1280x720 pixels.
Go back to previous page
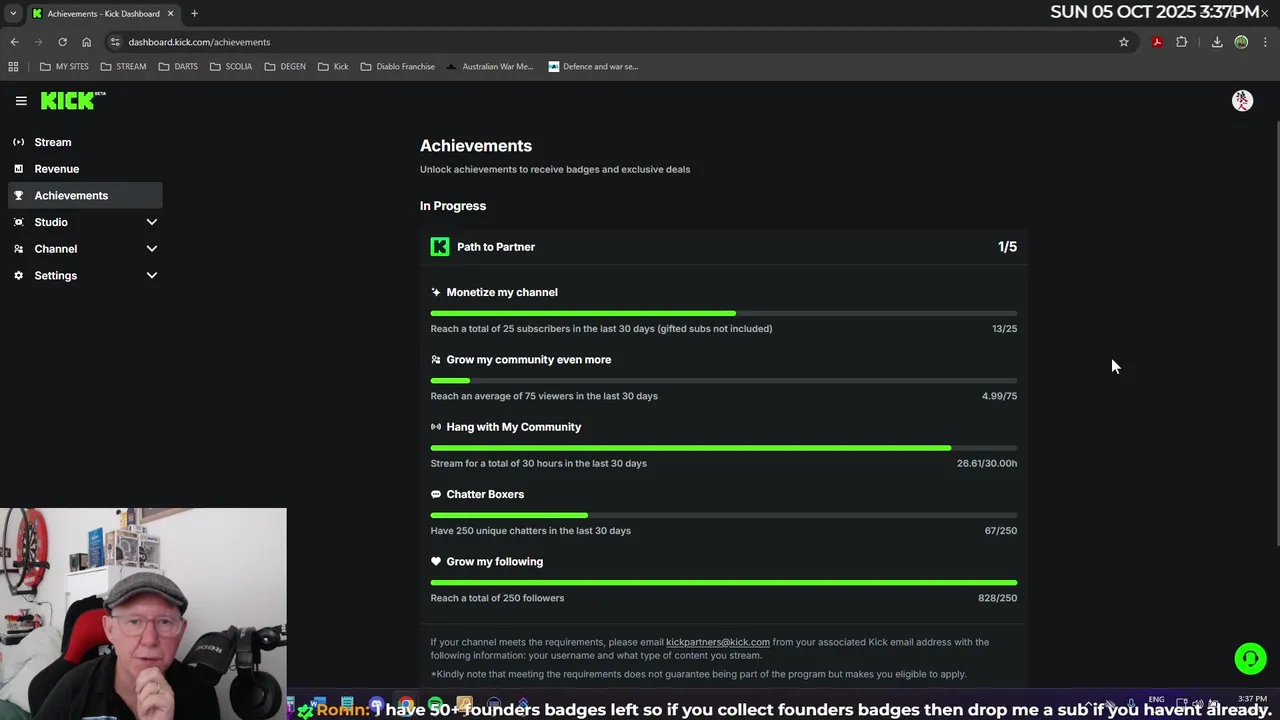pos(14,42)
